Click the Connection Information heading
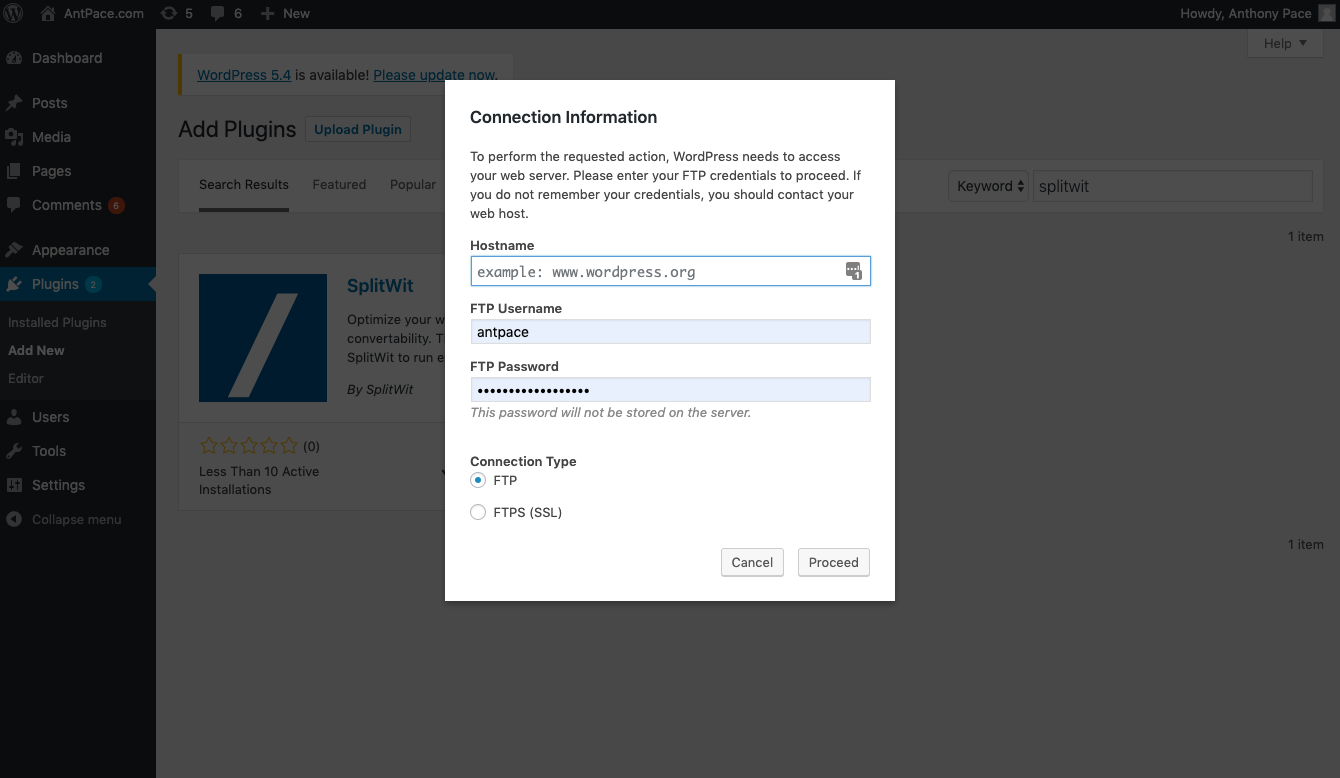The height and width of the screenshot is (778, 1340). (x=564, y=117)
